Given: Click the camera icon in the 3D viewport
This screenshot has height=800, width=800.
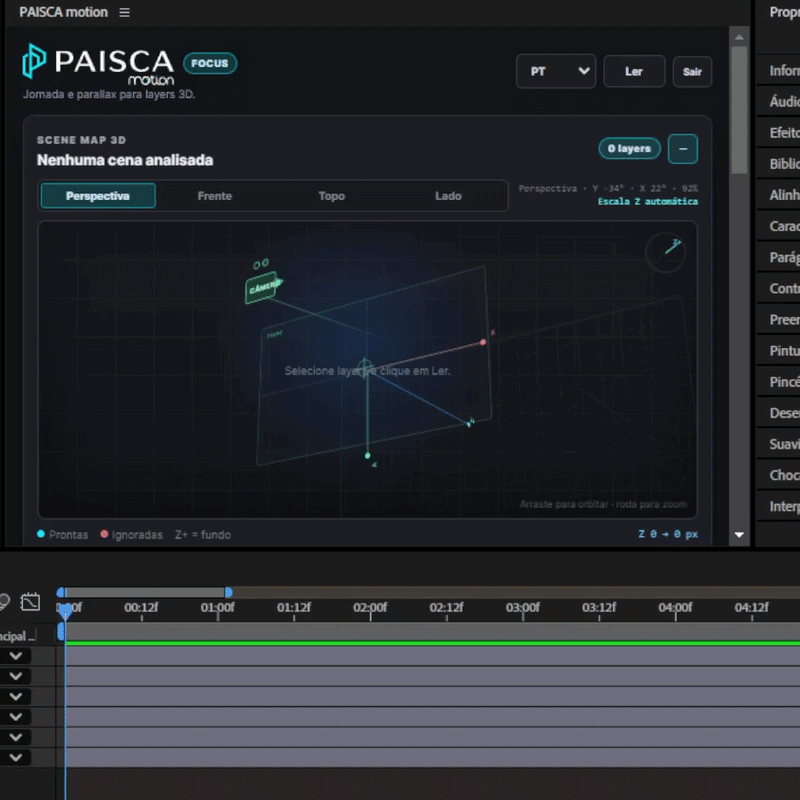Looking at the screenshot, I should click(x=263, y=287).
